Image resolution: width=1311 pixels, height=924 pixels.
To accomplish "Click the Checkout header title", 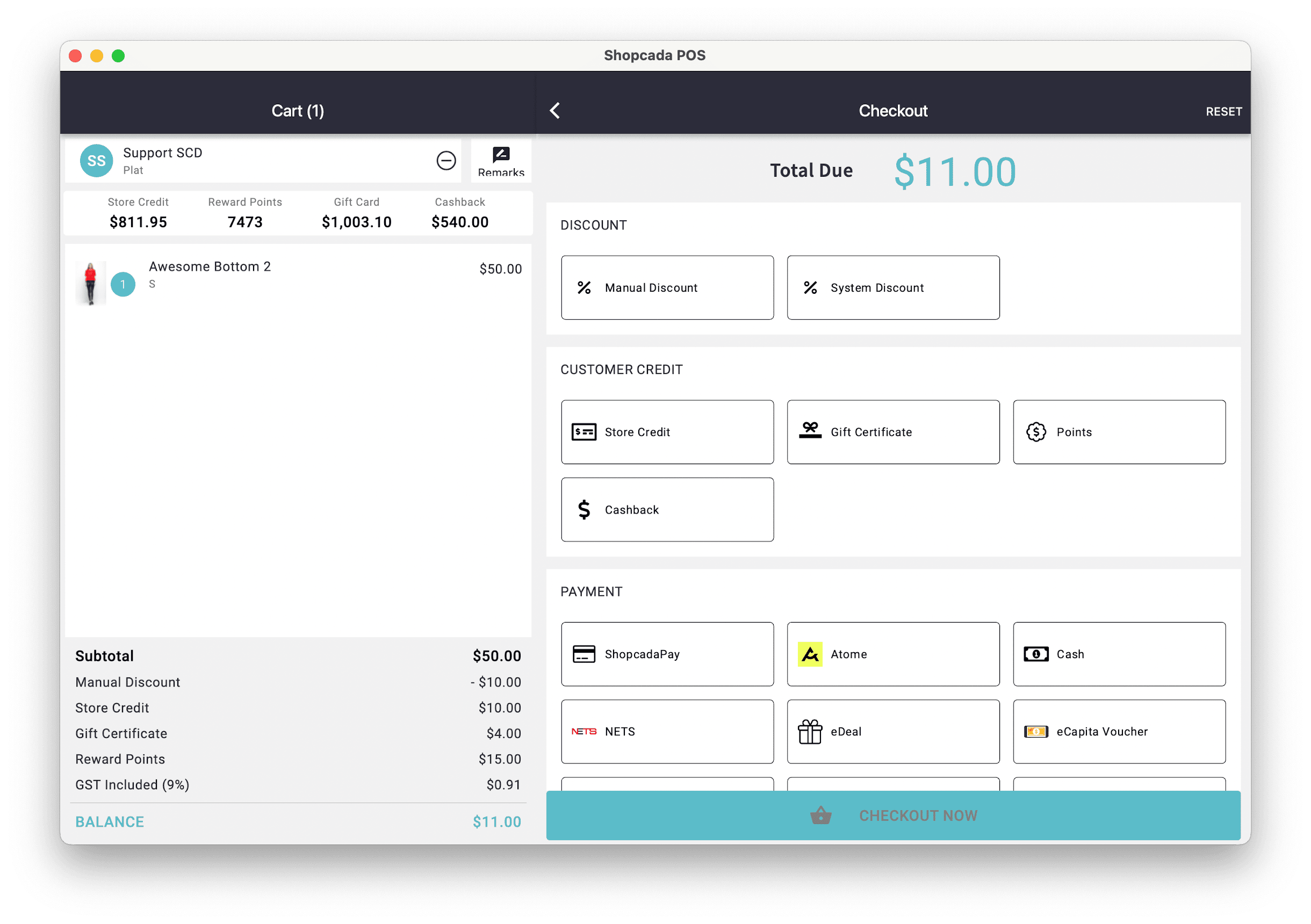I will coord(893,111).
